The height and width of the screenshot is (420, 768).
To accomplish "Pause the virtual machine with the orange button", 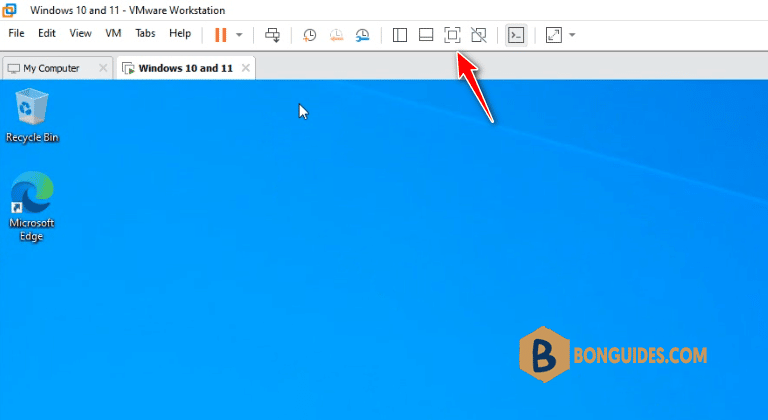I will (221, 35).
